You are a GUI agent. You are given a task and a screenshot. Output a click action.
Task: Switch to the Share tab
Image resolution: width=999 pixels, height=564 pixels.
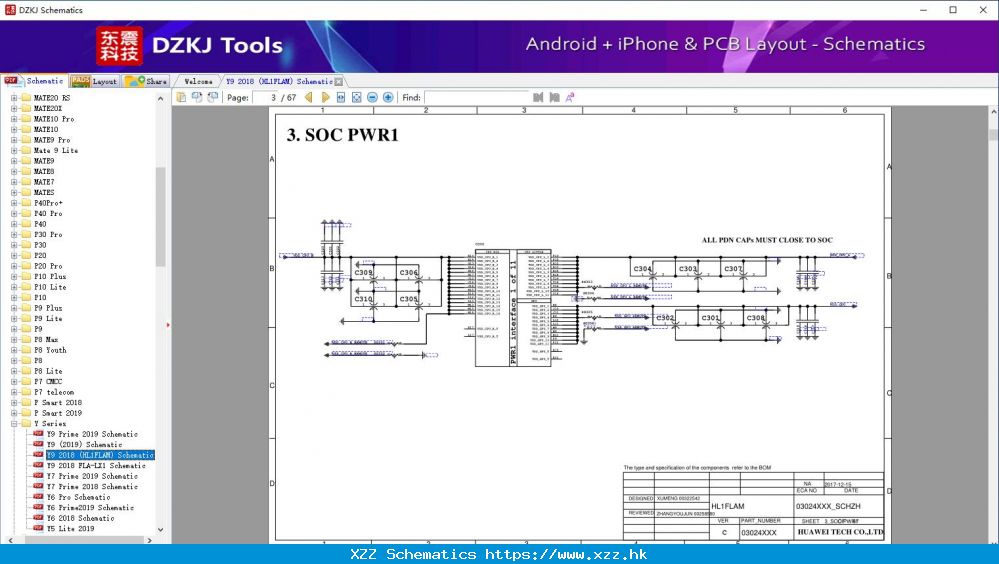click(x=146, y=81)
